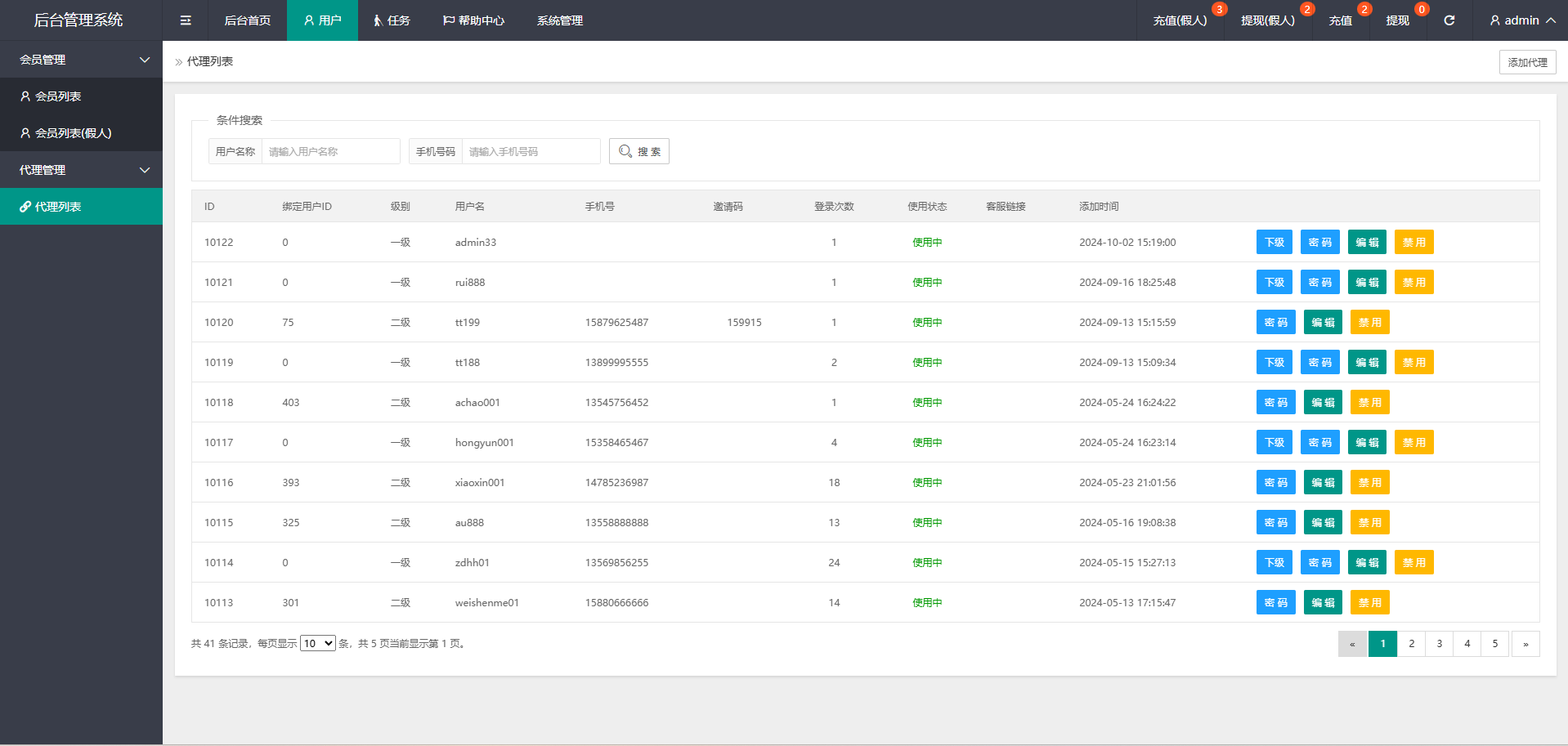1568x746 pixels.
Task: Open the records-per-page dropdown
Action: coord(317,644)
